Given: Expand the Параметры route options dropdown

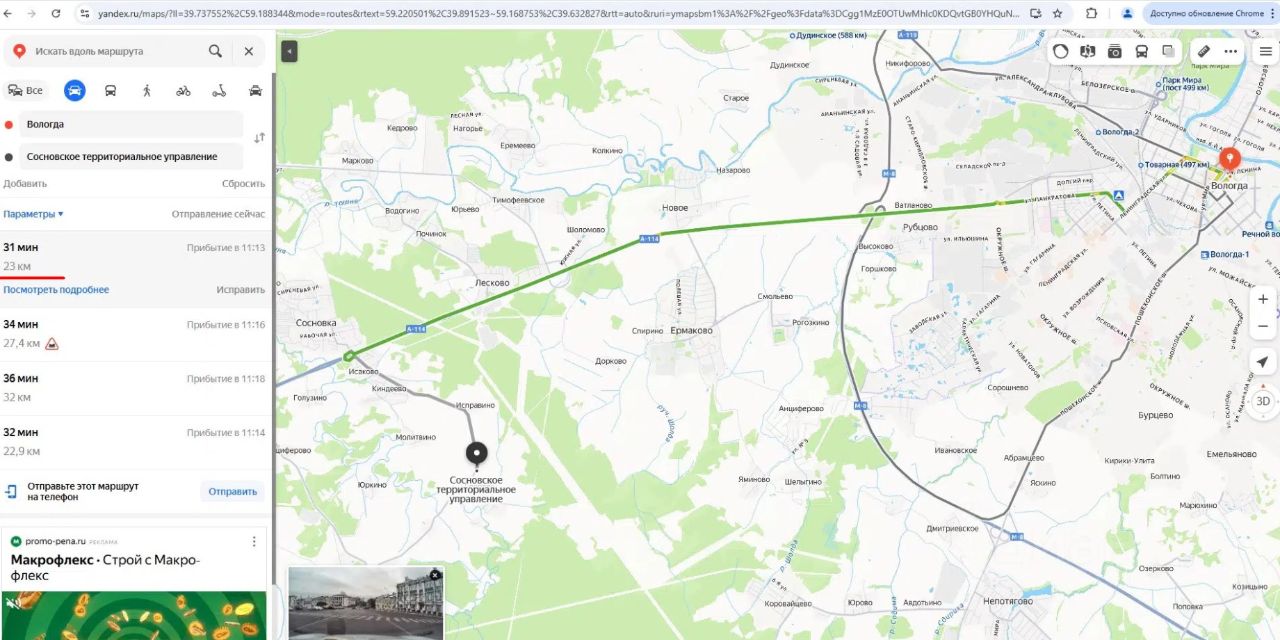Looking at the screenshot, I should coord(33,214).
